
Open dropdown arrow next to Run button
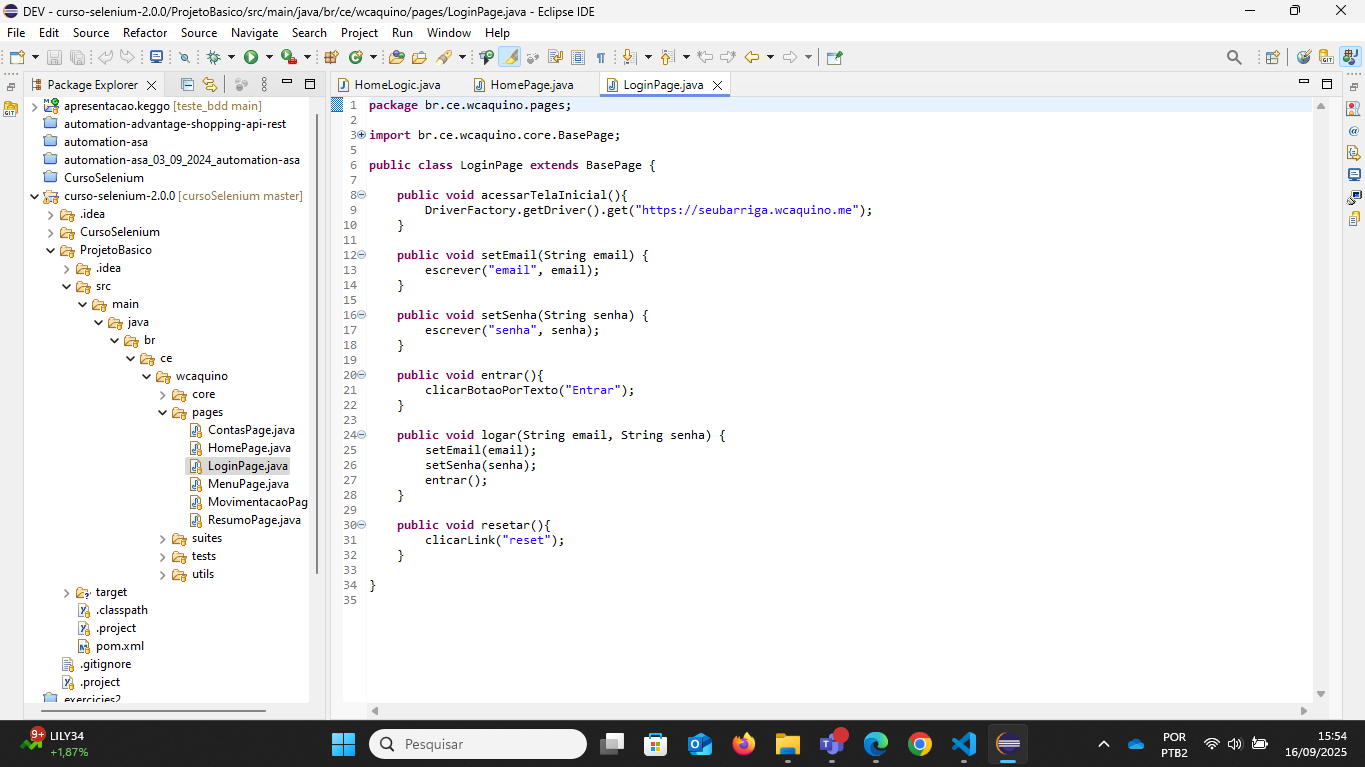click(269, 57)
